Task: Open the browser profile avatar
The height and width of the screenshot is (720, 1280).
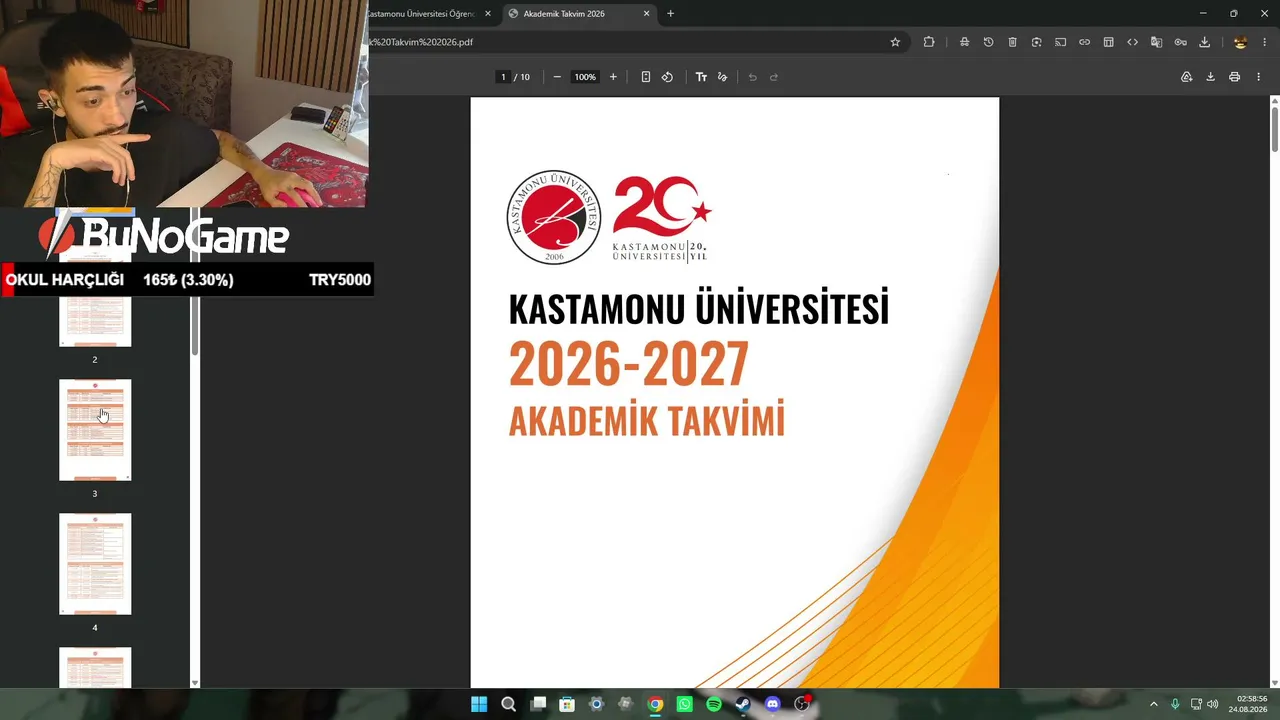Action: pos(1240,42)
